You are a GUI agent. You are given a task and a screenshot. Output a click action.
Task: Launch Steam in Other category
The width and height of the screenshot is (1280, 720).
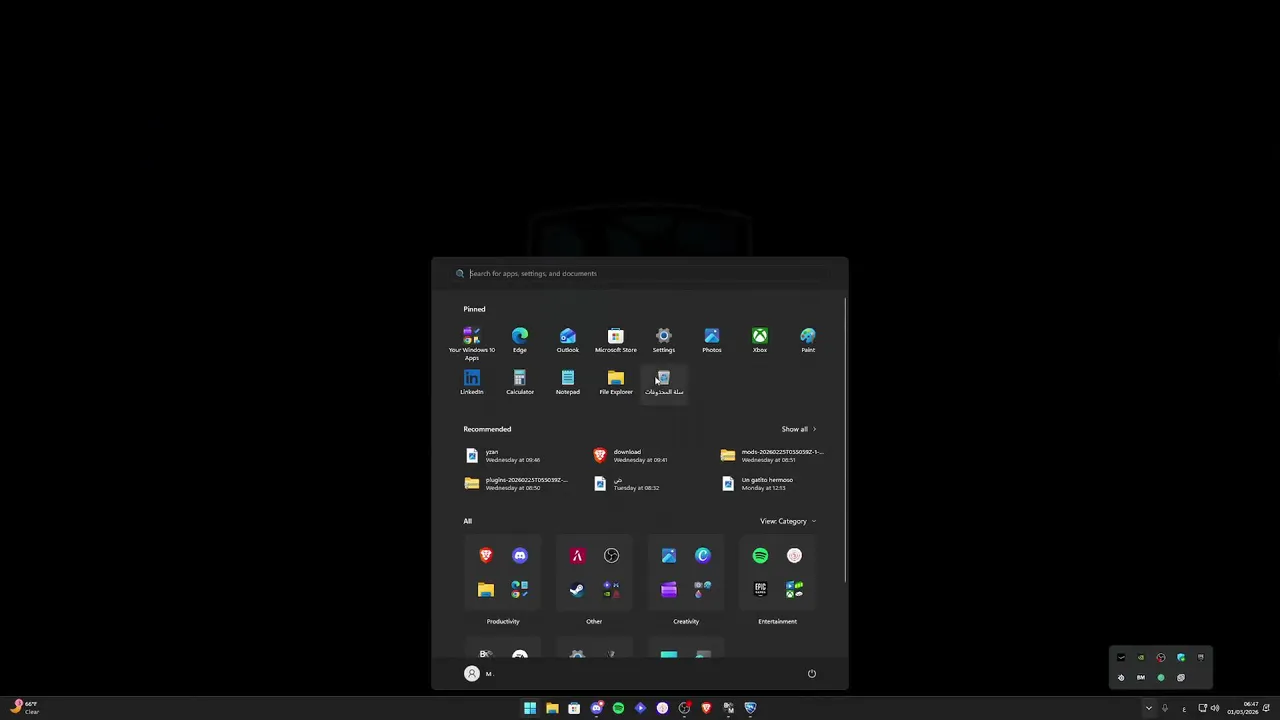[x=577, y=589]
